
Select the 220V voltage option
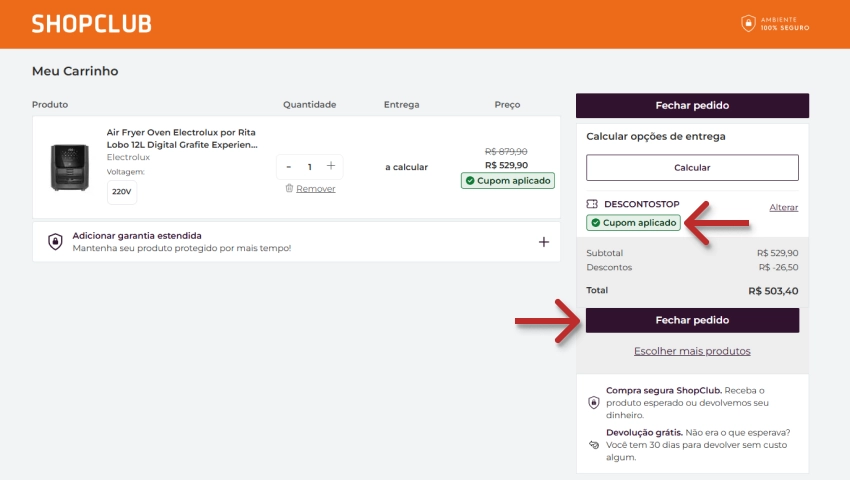coord(122,191)
